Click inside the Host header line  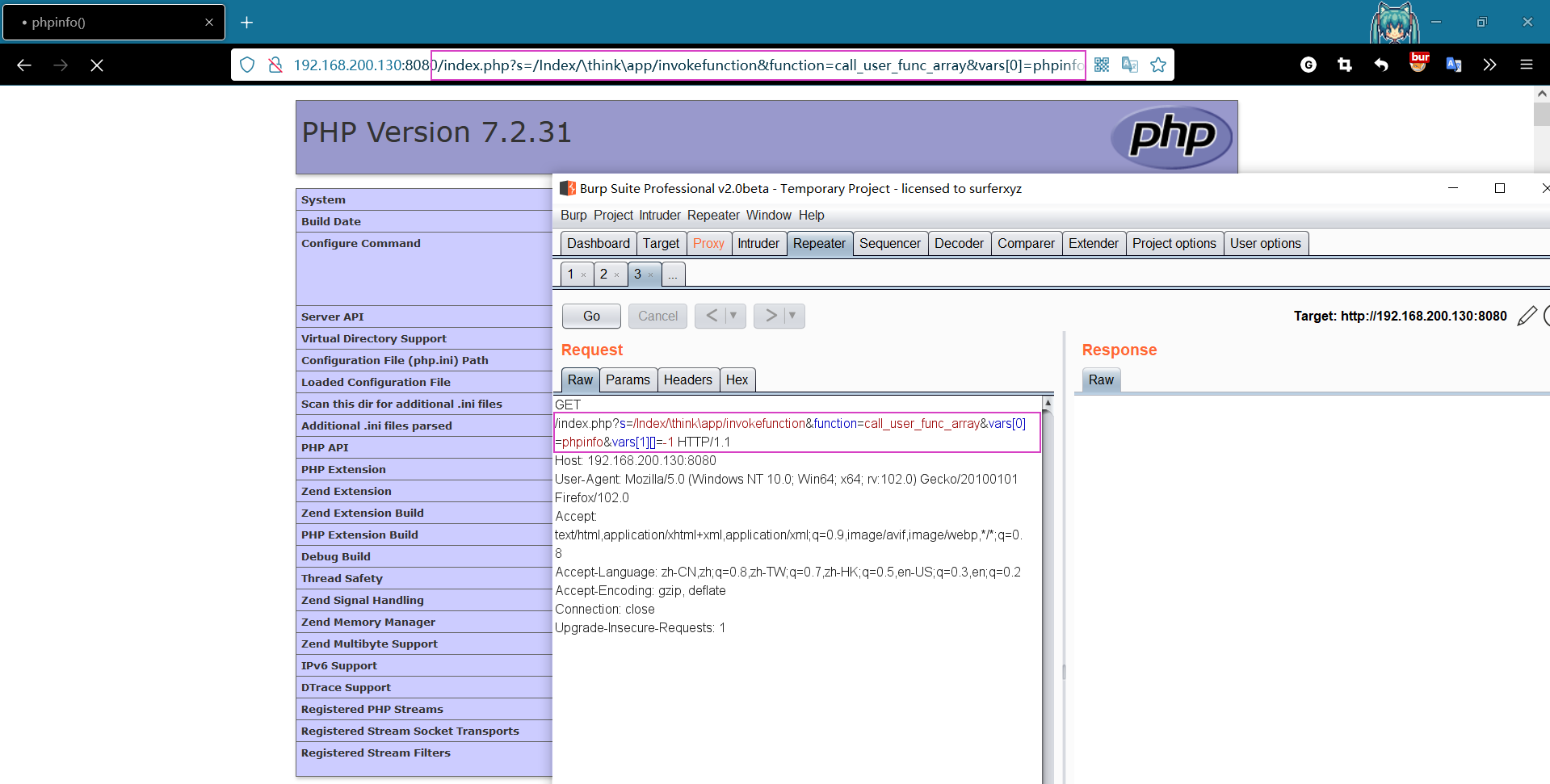click(636, 460)
